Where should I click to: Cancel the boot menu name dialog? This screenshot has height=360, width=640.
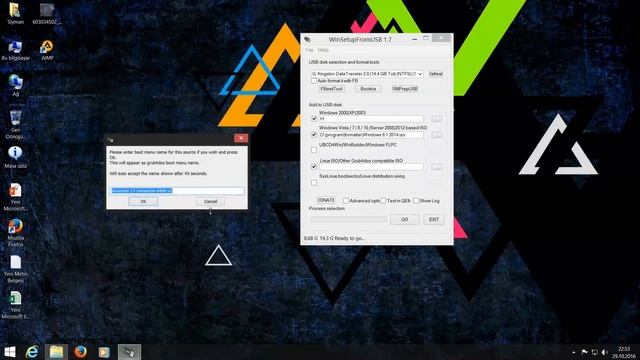(211, 201)
